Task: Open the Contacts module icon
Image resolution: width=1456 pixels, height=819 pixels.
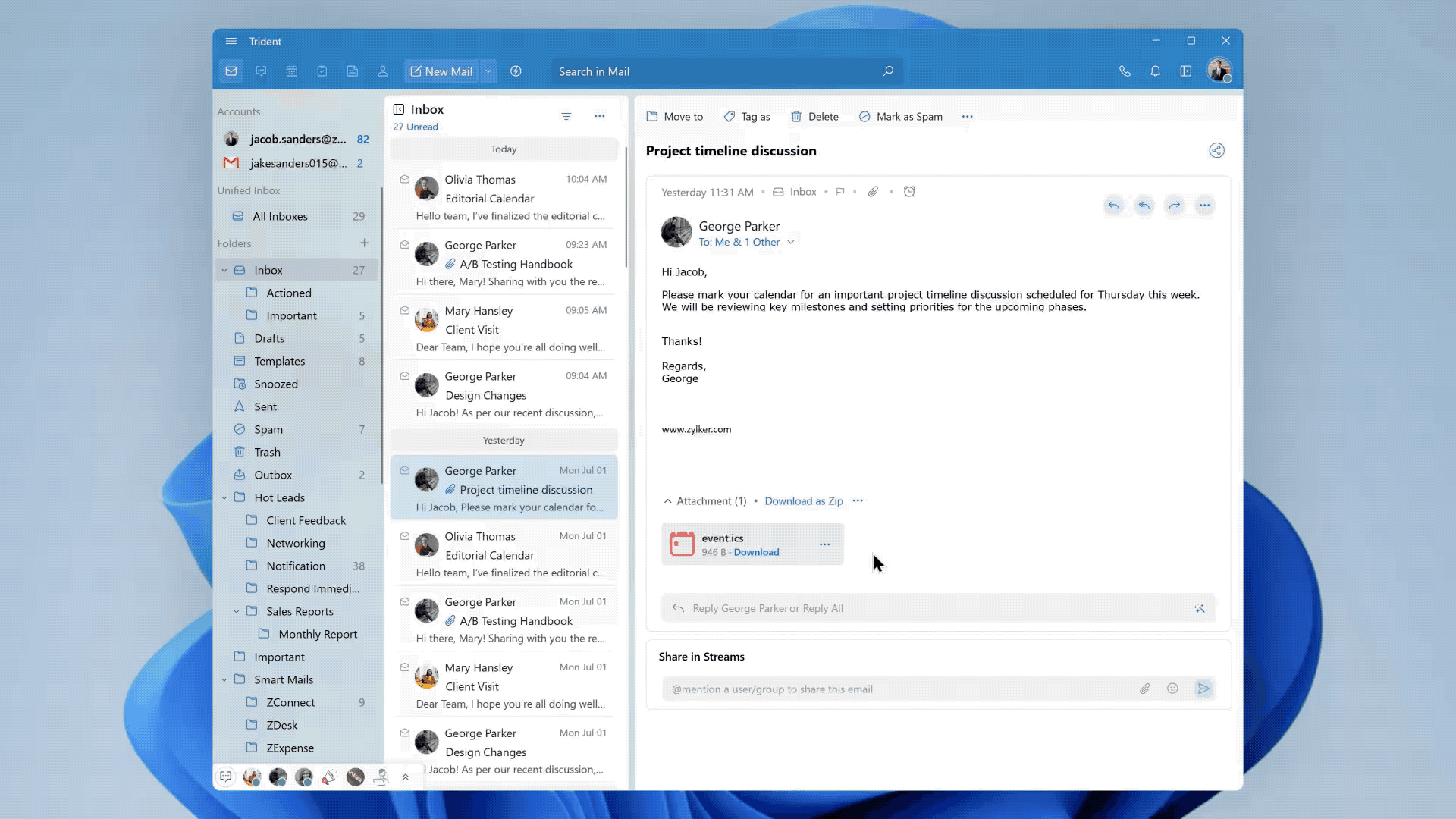Action: [x=383, y=71]
